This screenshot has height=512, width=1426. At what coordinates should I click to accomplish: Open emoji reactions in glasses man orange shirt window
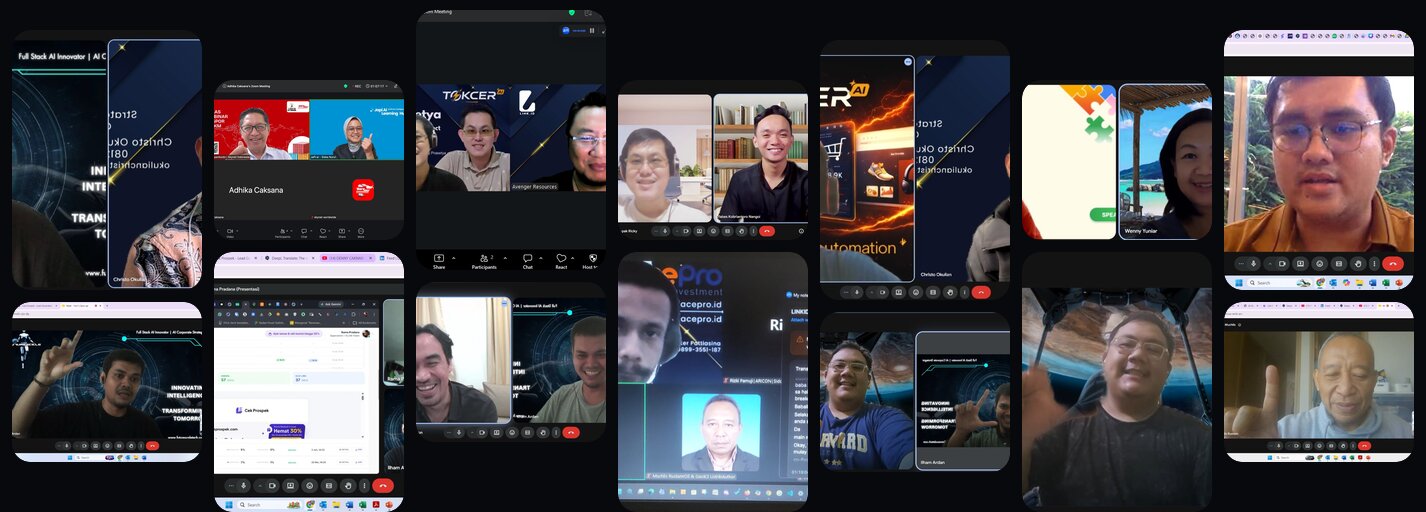click(1320, 264)
